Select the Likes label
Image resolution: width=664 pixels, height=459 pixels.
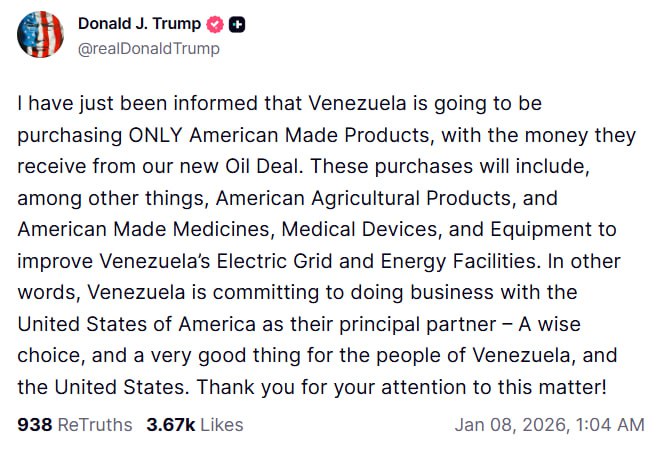221,425
